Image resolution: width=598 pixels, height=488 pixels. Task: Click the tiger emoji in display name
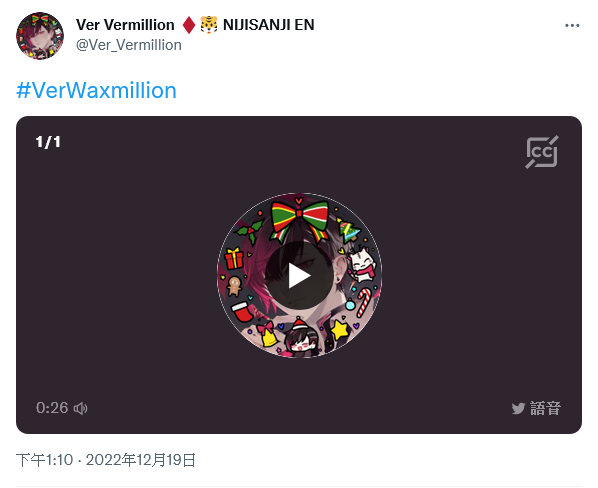pos(209,25)
